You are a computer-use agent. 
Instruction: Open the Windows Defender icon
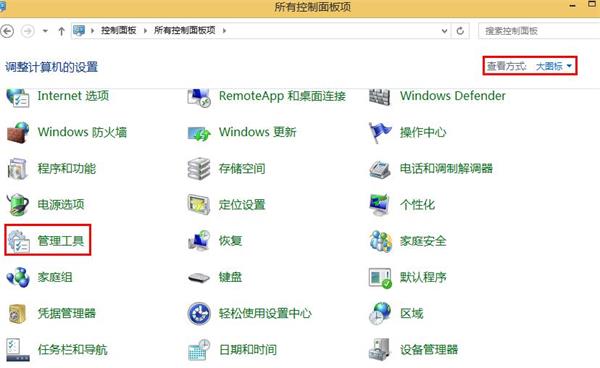[380, 97]
